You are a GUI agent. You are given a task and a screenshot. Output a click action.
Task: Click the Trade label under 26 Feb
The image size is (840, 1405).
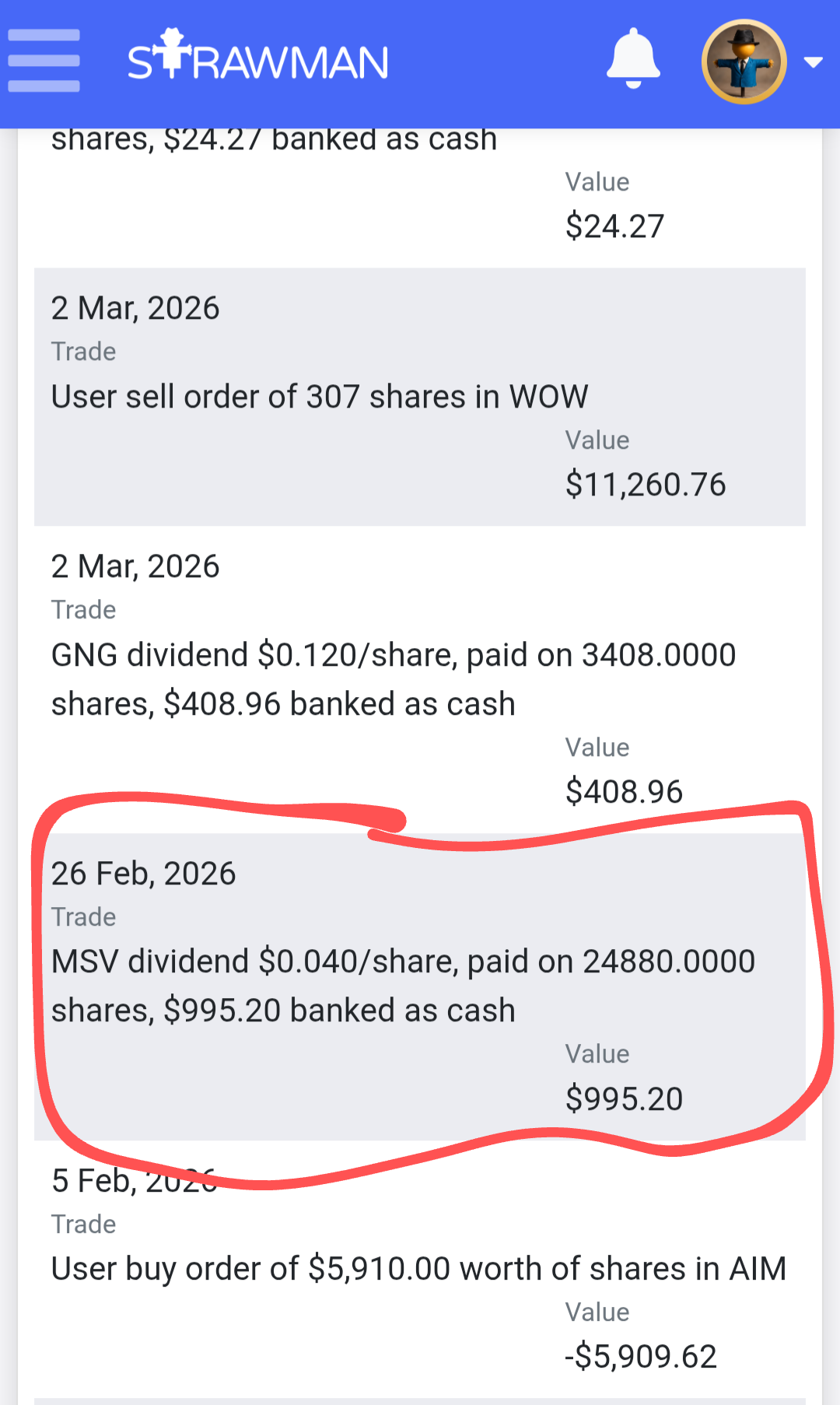coord(83,917)
